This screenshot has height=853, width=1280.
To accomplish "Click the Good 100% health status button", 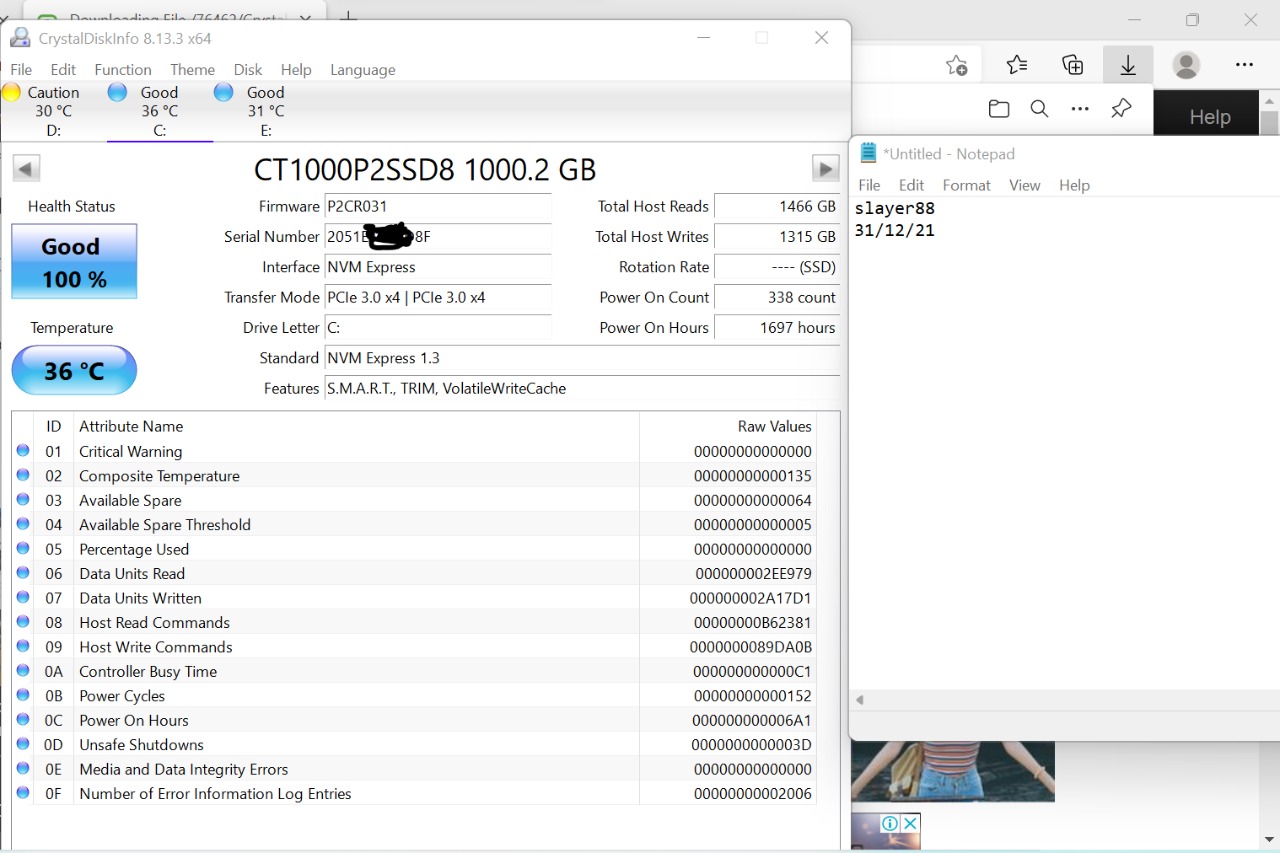I will point(74,261).
